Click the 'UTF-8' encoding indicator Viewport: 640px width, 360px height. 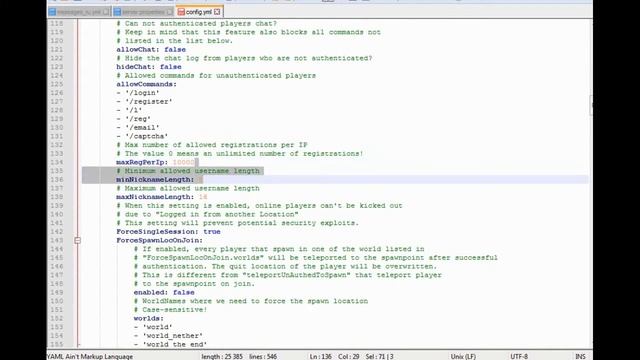(x=519, y=356)
